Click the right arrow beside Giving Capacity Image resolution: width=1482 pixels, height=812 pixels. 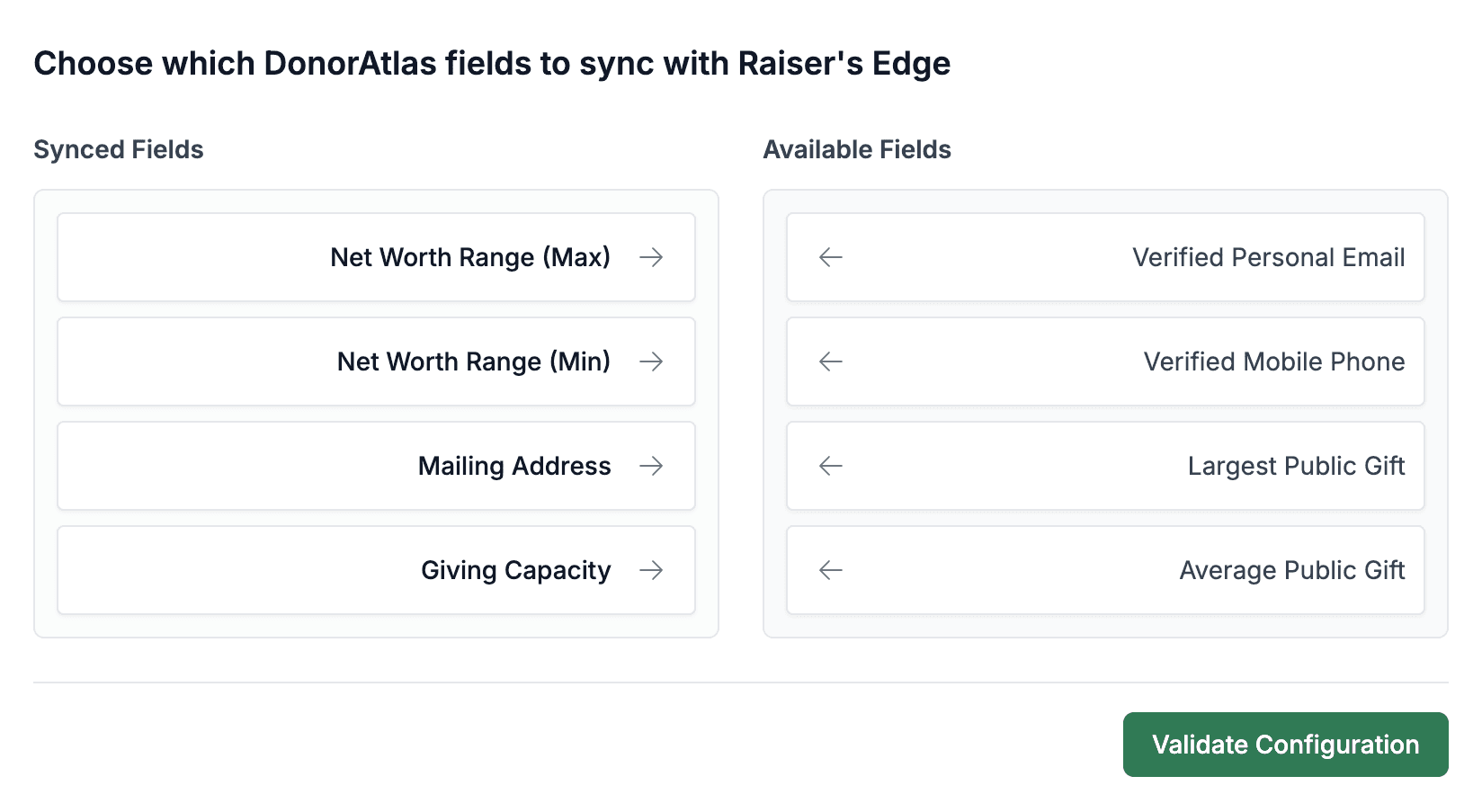653,570
